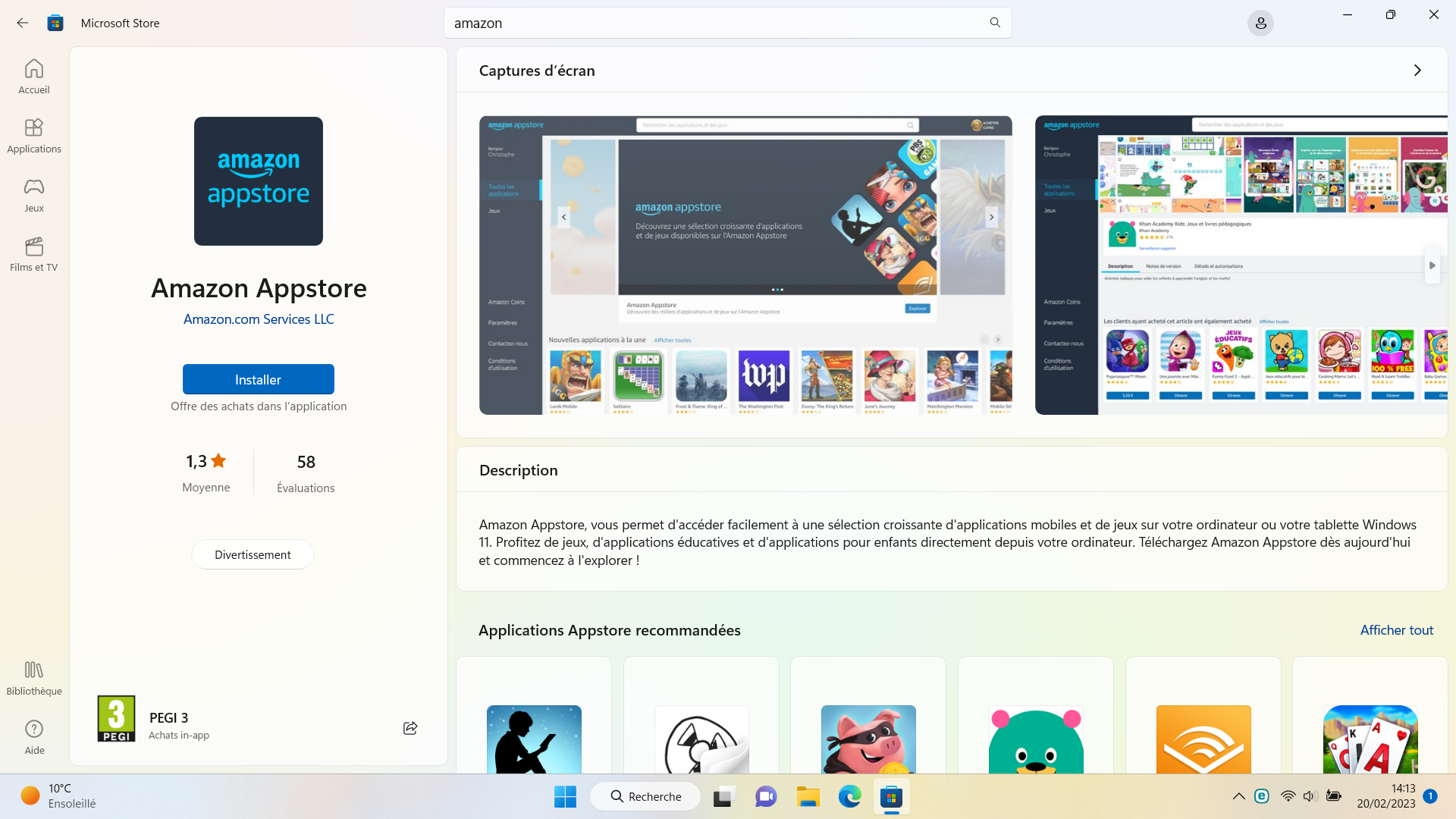Open the volume speaker icon
This screenshot has height=819, width=1456.
[1310, 796]
